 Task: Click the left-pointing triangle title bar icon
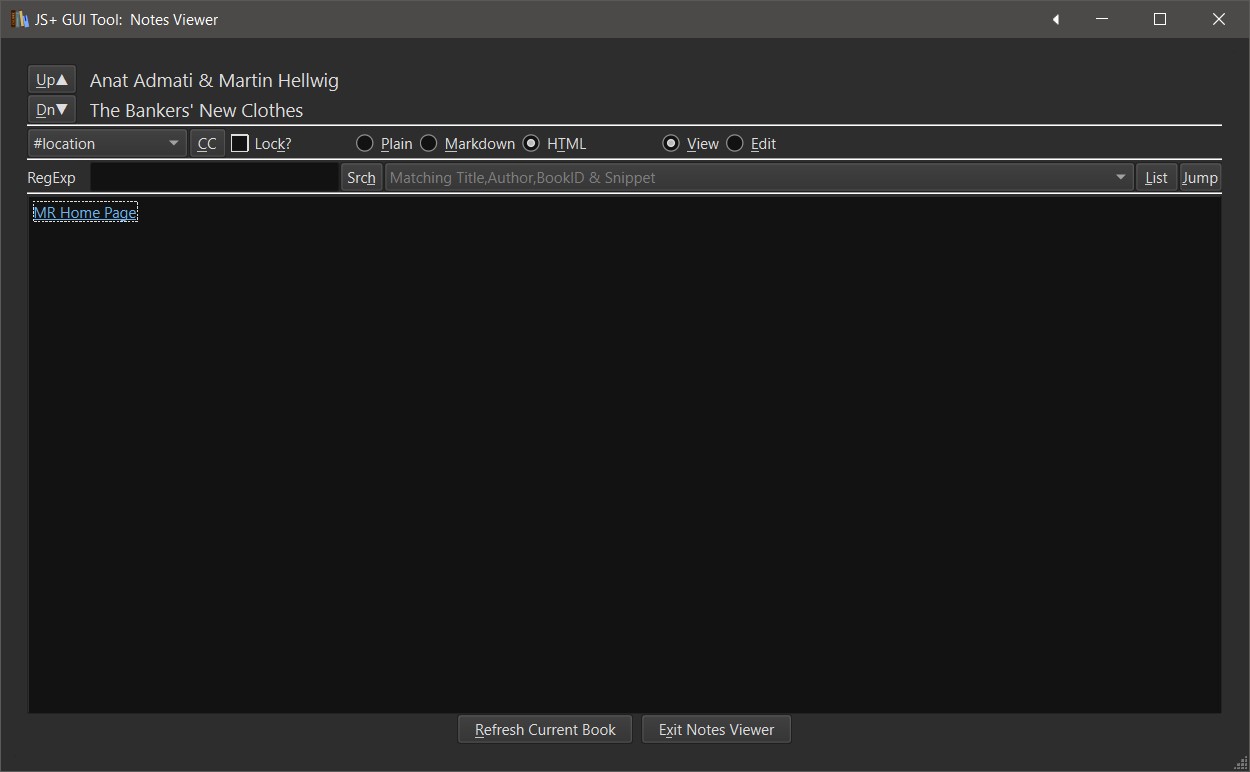point(1055,19)
